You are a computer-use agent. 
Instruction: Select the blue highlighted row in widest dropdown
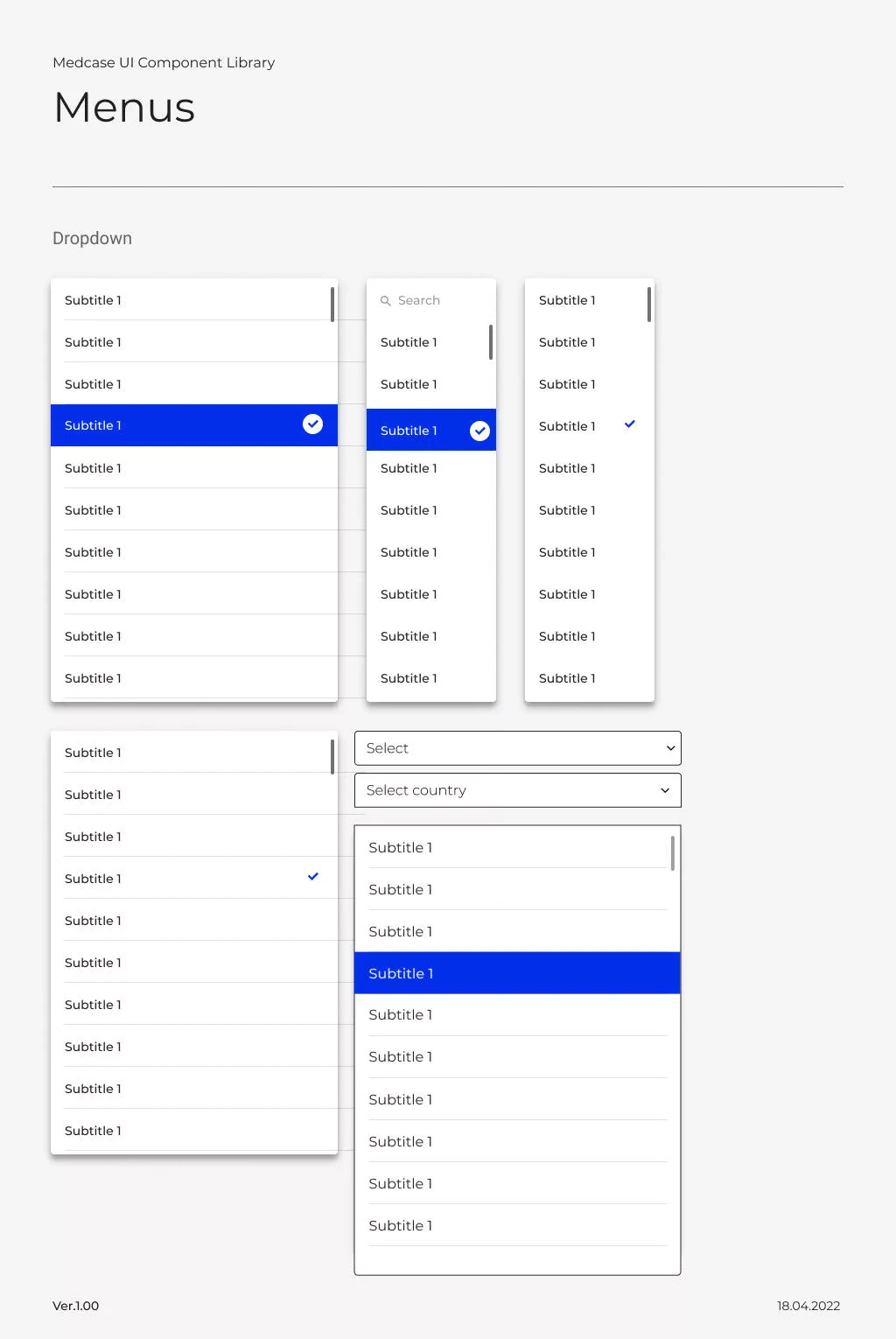(175, 425)
